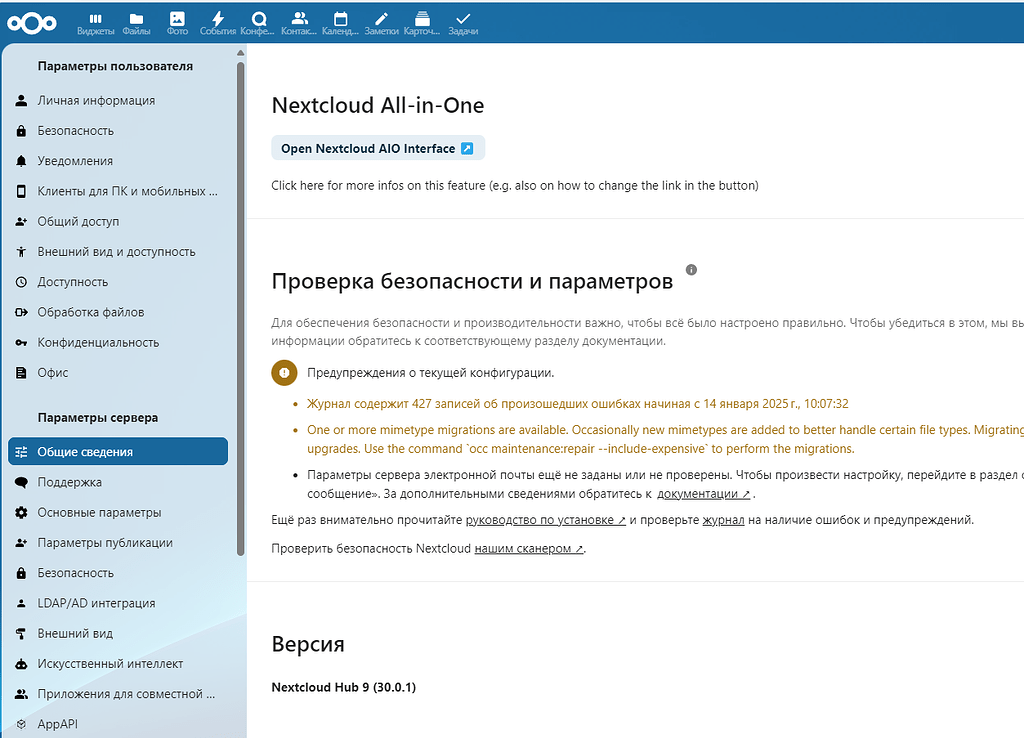Click the Nextcloud logo
Viewport: 1024px width, 738px height.
(x=31, y=22)
